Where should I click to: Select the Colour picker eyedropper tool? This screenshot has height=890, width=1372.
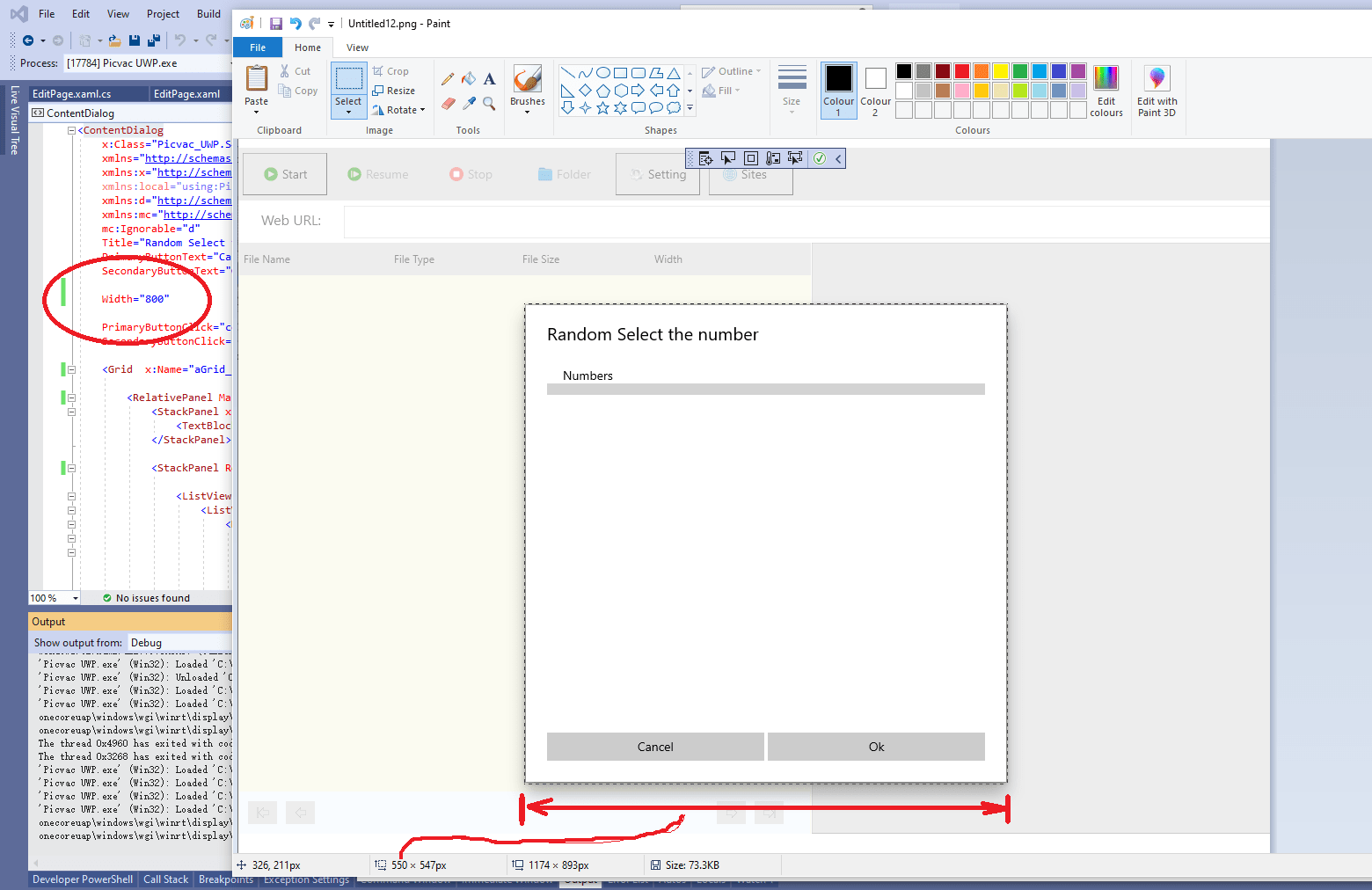click(469, 103)
